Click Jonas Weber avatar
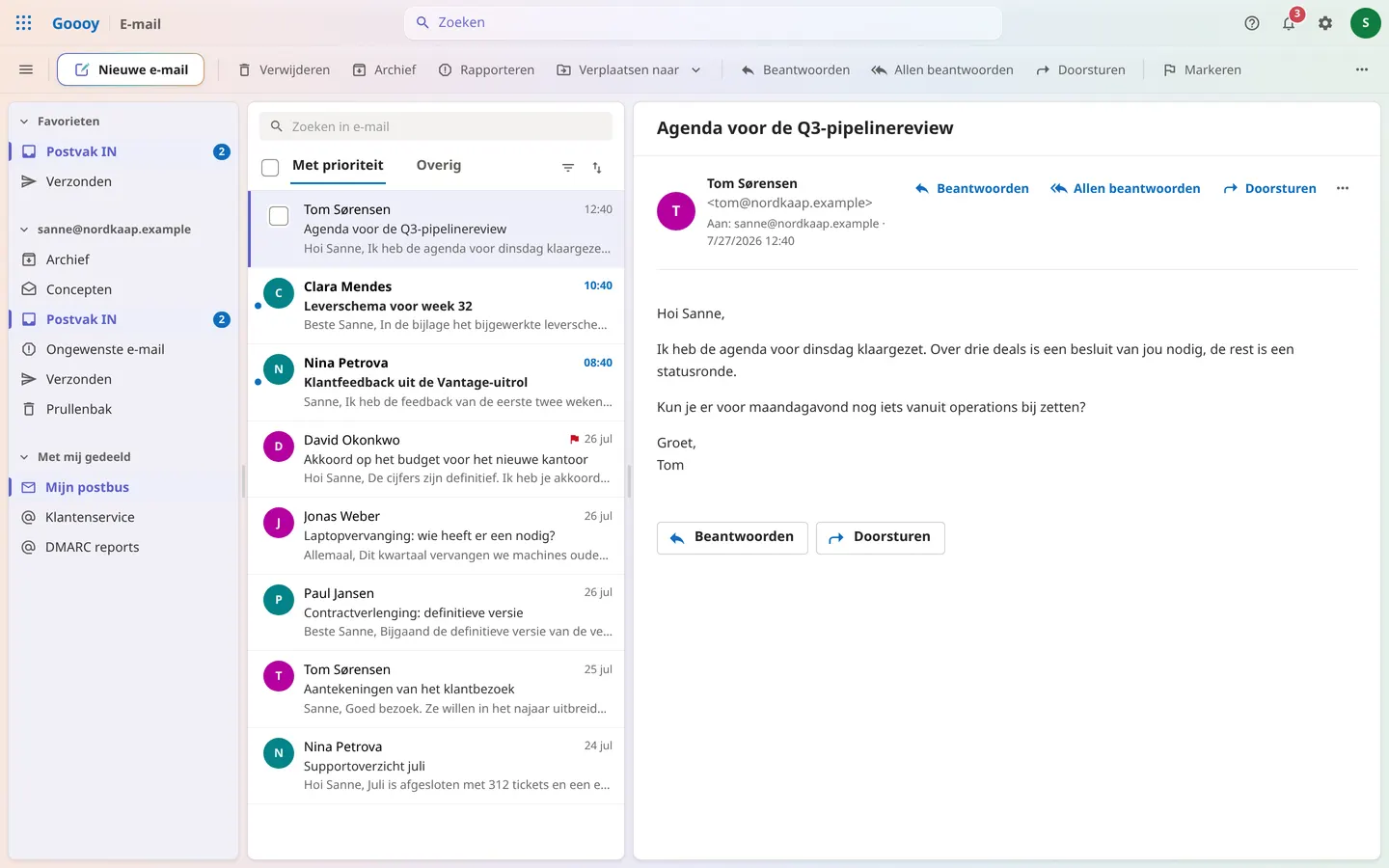The width and height of the screenshot is (1389, 868). point(279,523)
